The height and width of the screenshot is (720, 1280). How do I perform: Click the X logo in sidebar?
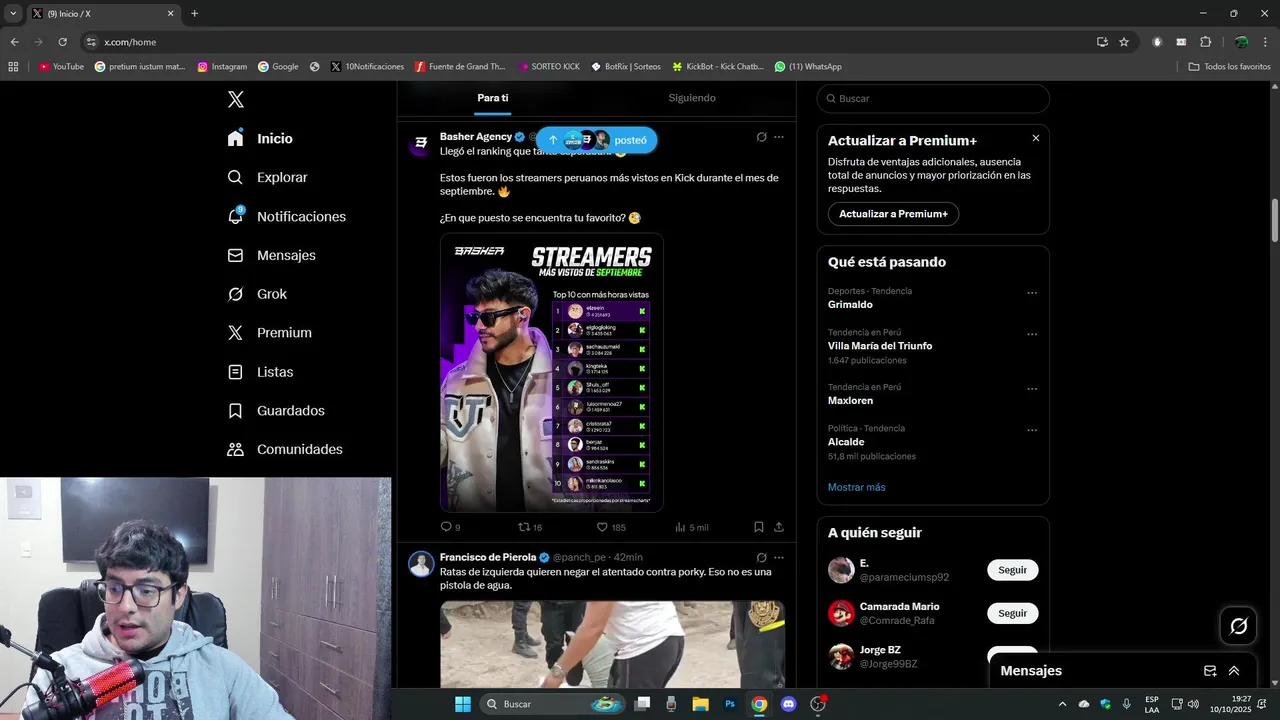coord(236,99)
